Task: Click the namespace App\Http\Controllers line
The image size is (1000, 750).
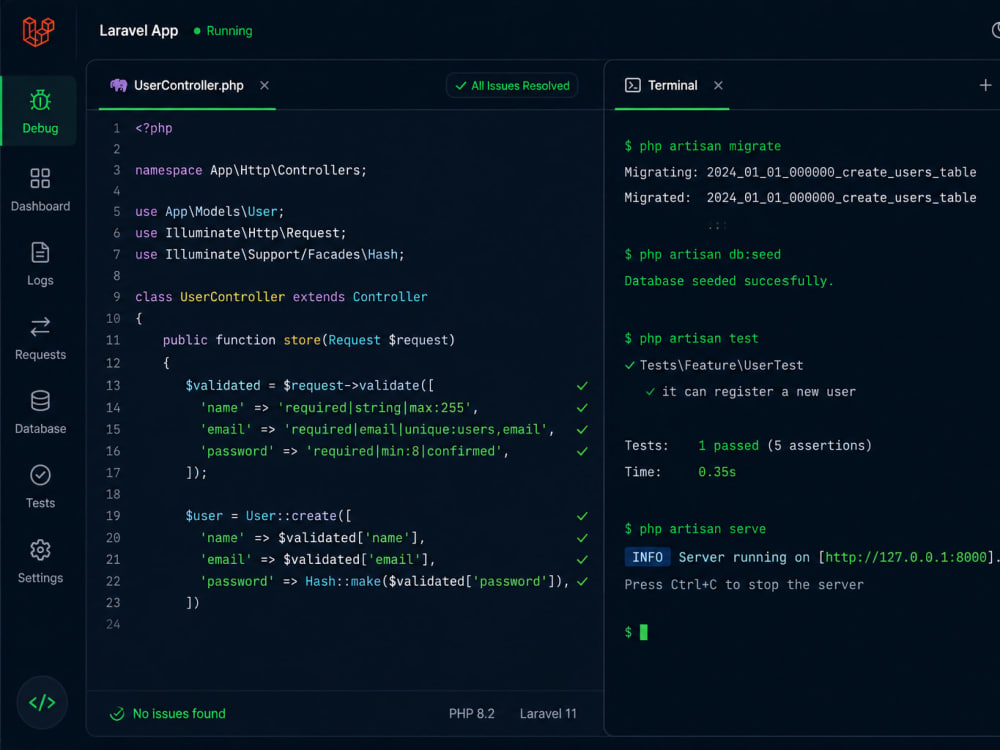Action: click(x=251, y=170)
